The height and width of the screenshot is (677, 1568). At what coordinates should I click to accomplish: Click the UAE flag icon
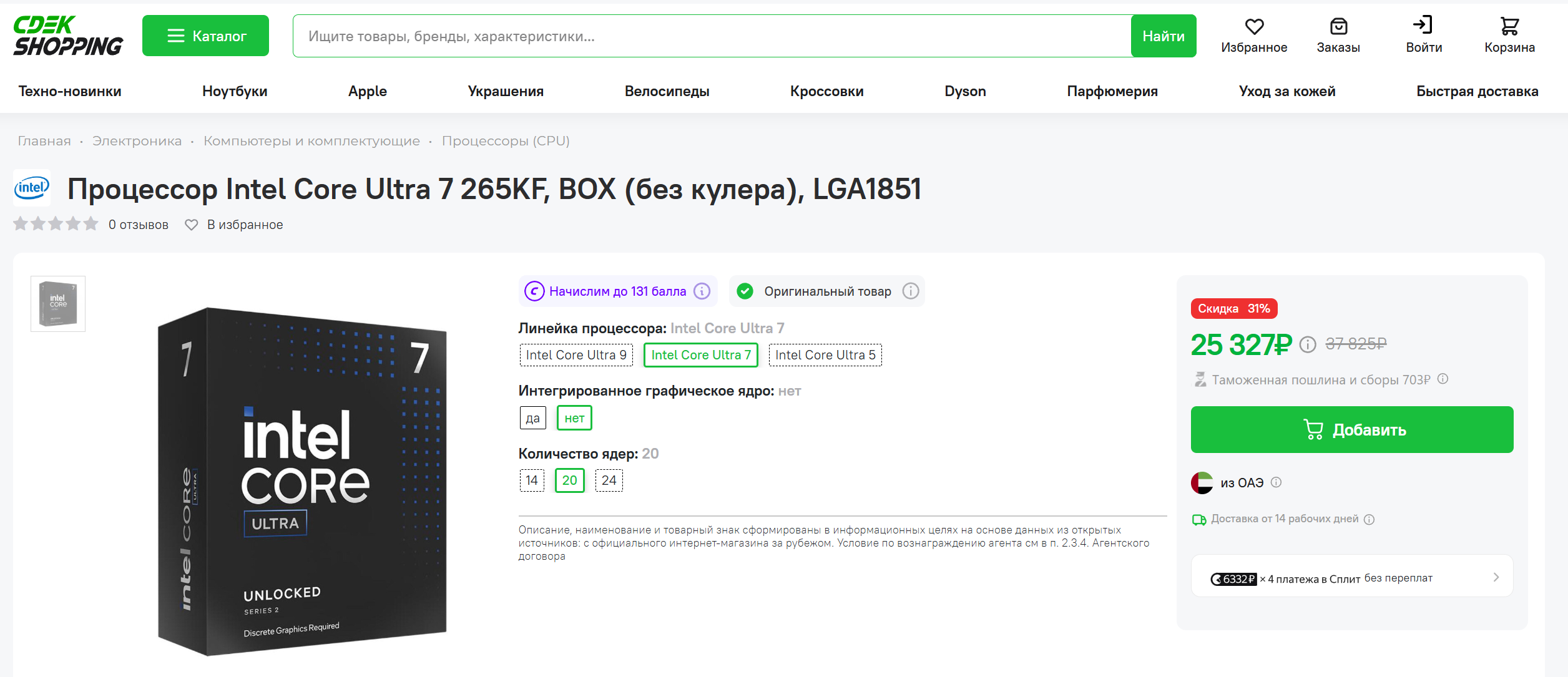pyautogui.click(x=1202, y=483)
